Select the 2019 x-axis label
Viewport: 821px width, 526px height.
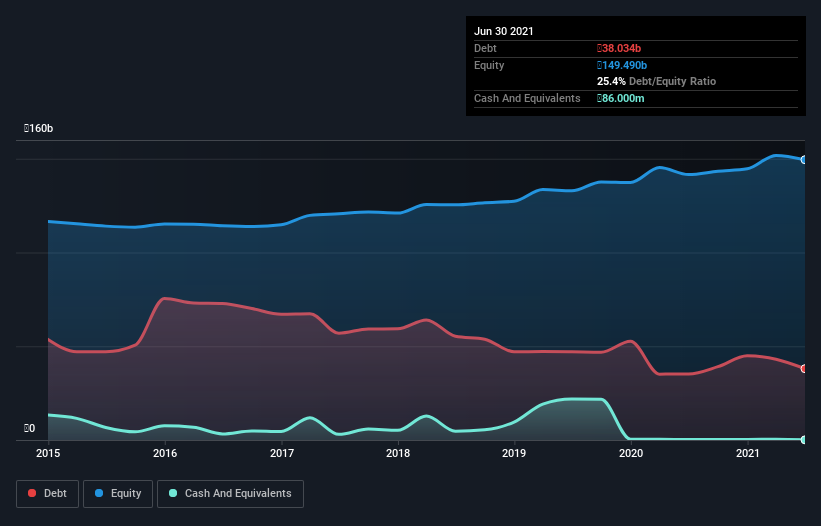[x=514, y=453]
